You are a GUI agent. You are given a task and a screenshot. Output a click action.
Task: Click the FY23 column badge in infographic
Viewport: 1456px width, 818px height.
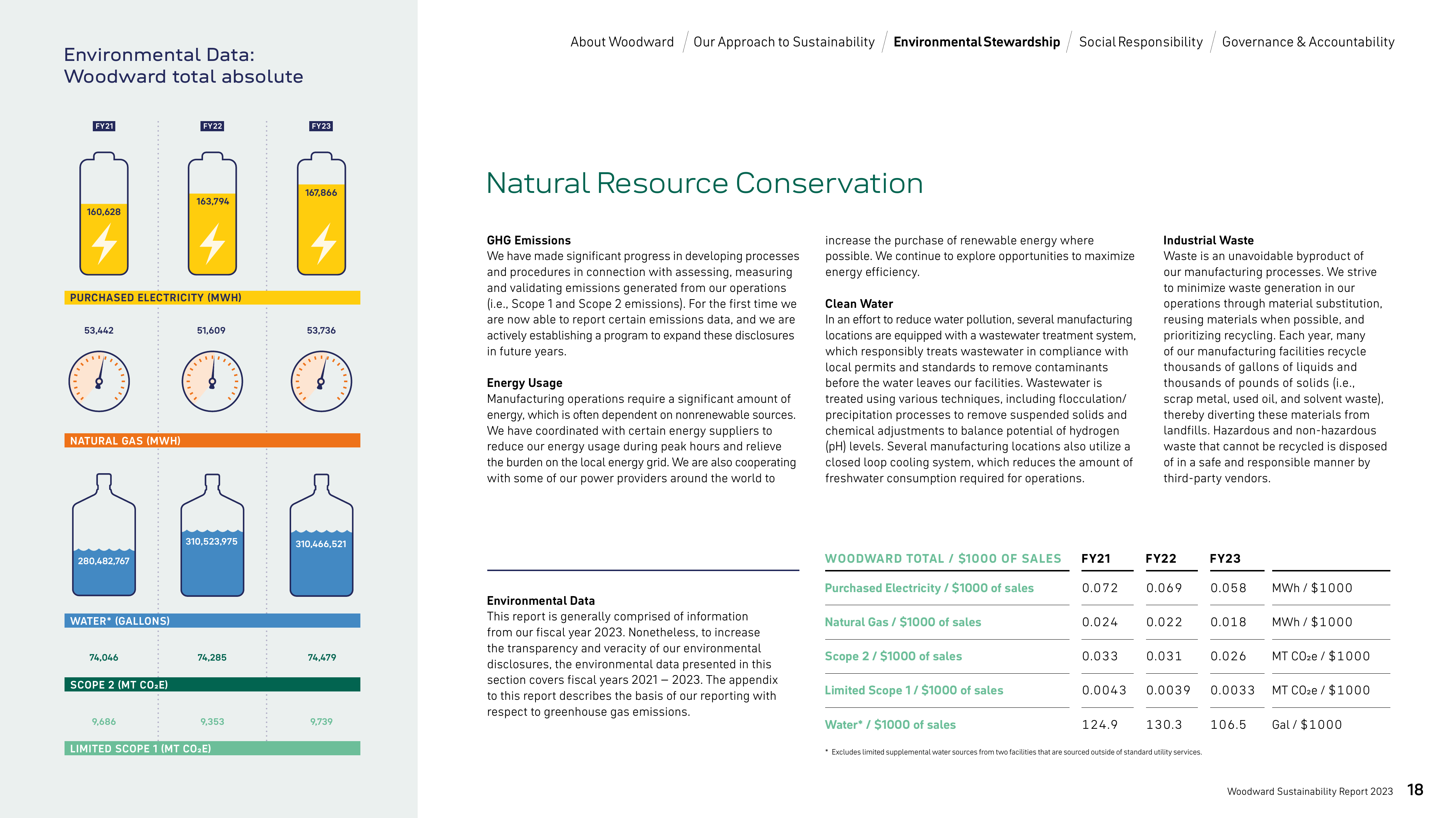(x=321, y=126)
